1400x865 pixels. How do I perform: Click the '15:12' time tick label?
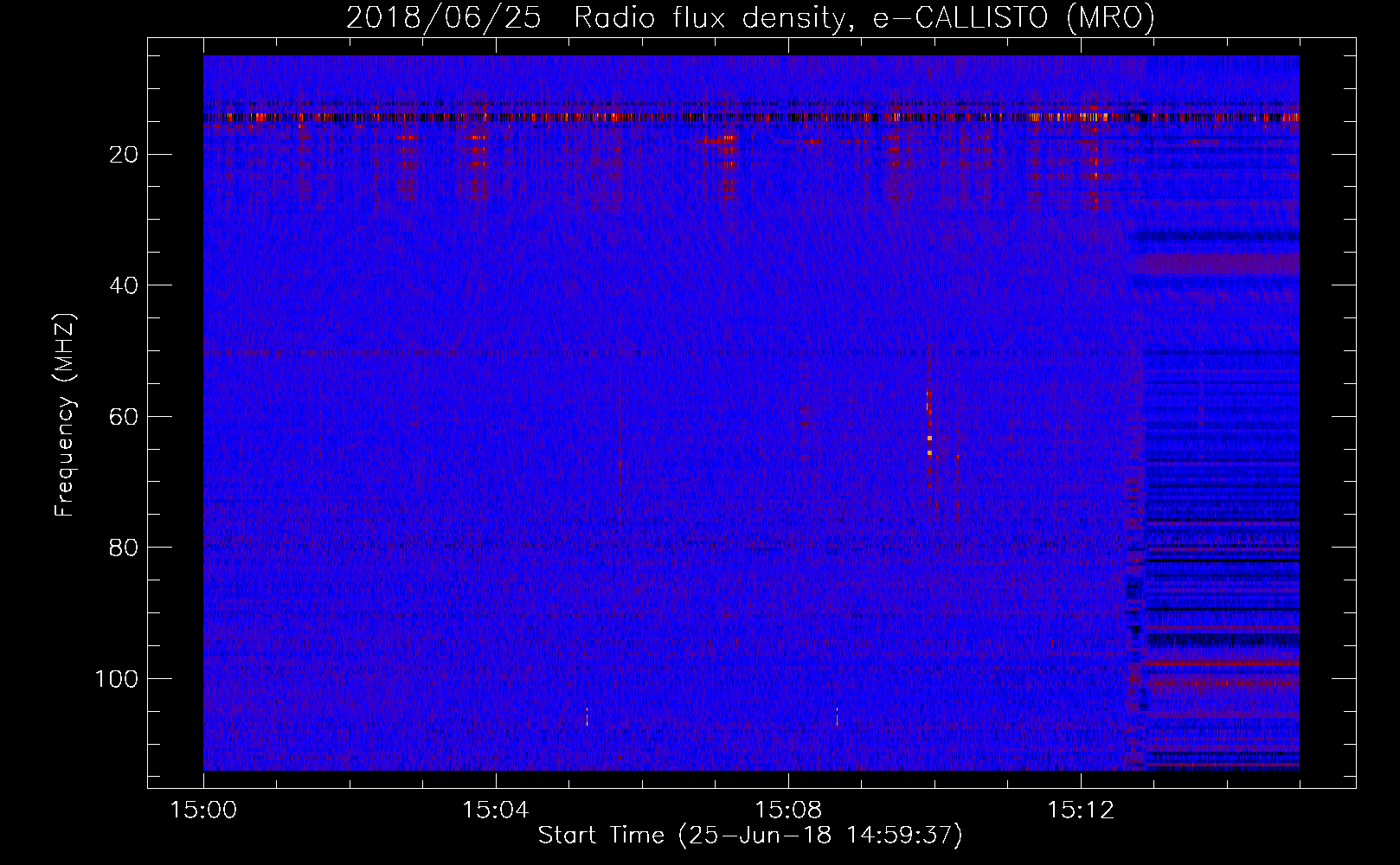1080,811
